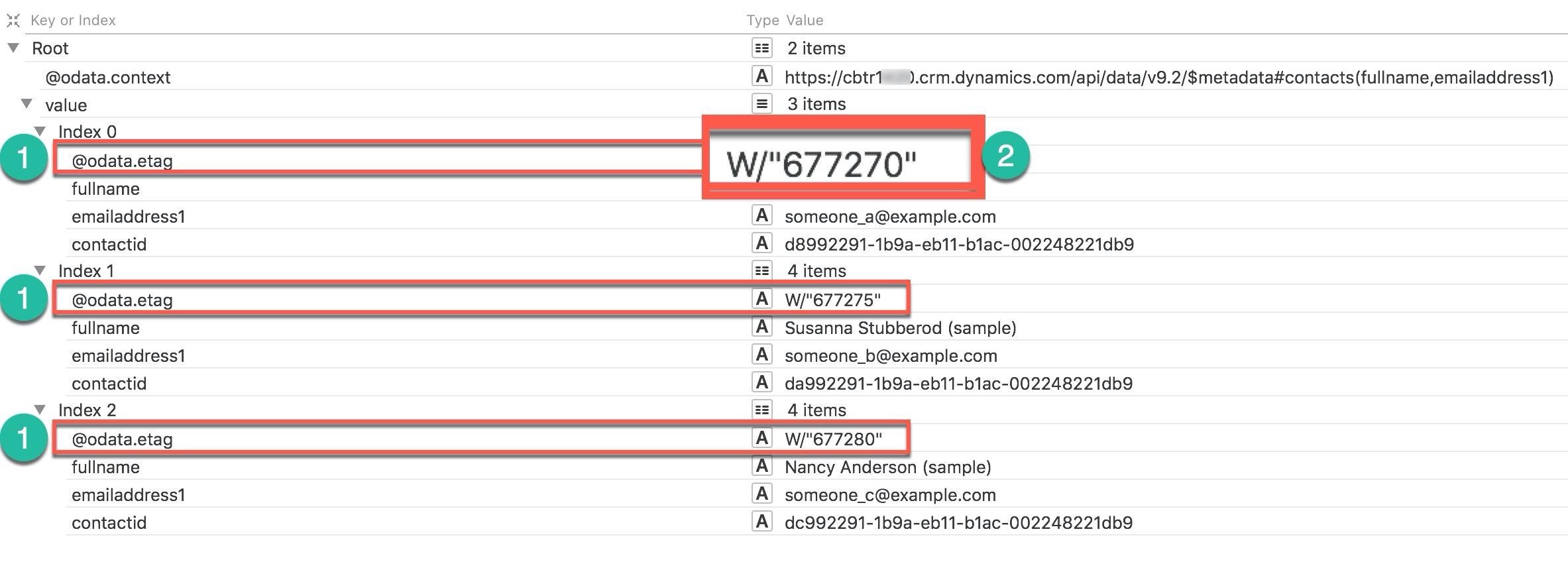The height and width of the screenshot is (566, 1568).
Task: Select the Index 2 row label
Action: point(87,410)
